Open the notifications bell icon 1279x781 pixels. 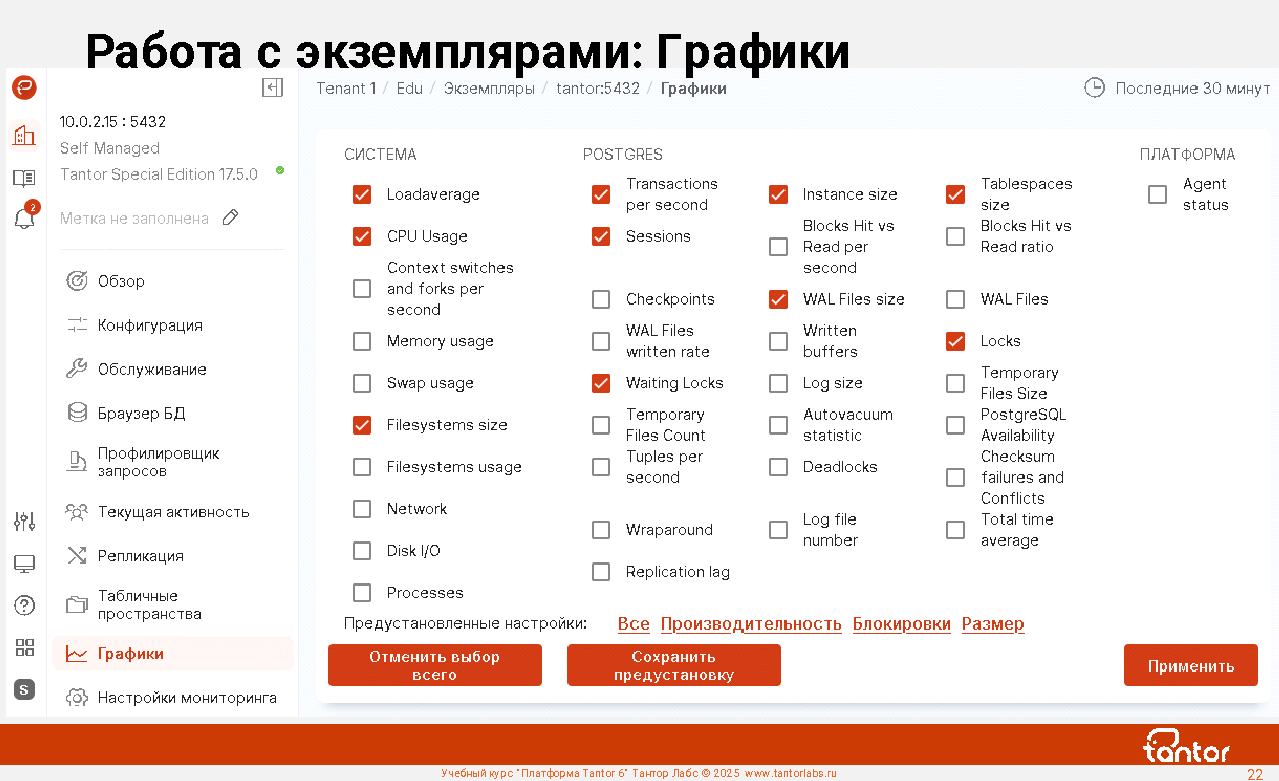(24, 218)
